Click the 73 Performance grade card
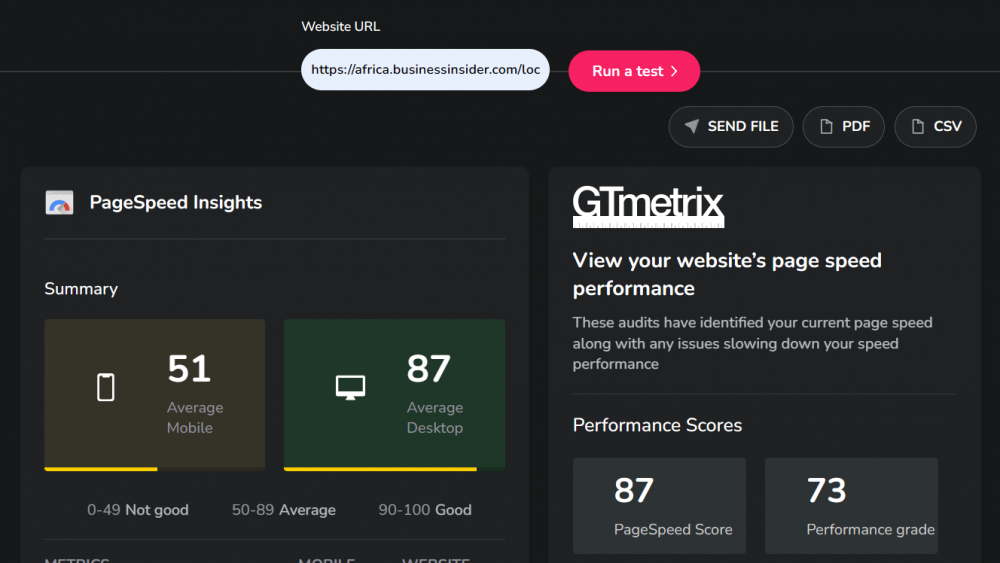This screenshot has height=563, width=1000. tap(851, 506)
